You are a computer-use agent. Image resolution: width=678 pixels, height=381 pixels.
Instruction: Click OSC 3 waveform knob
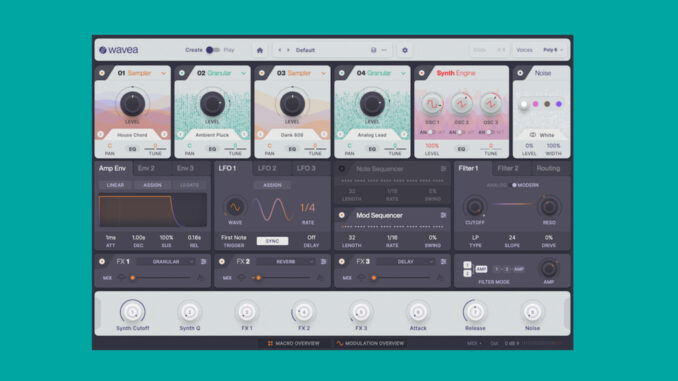coord(491,104)
